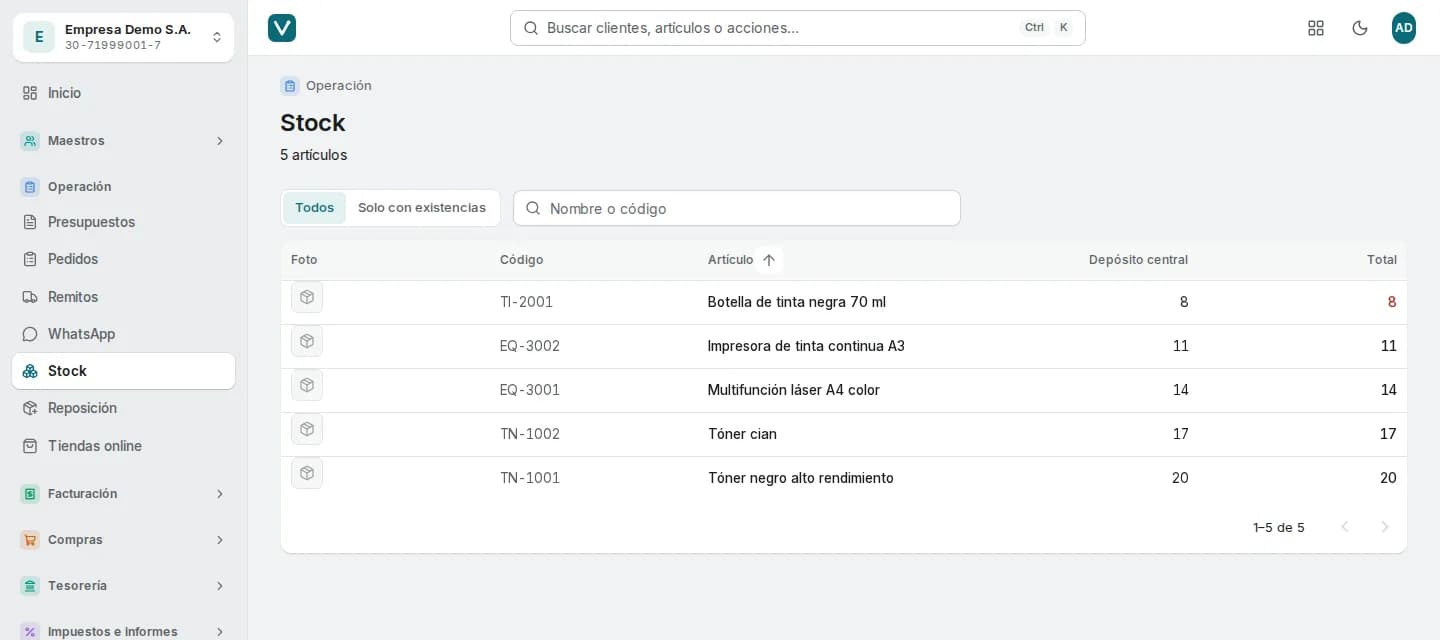Viewport: 1440px width, 640px height.
Task: Go to previous page arrow
Action: coord(1345,527)
